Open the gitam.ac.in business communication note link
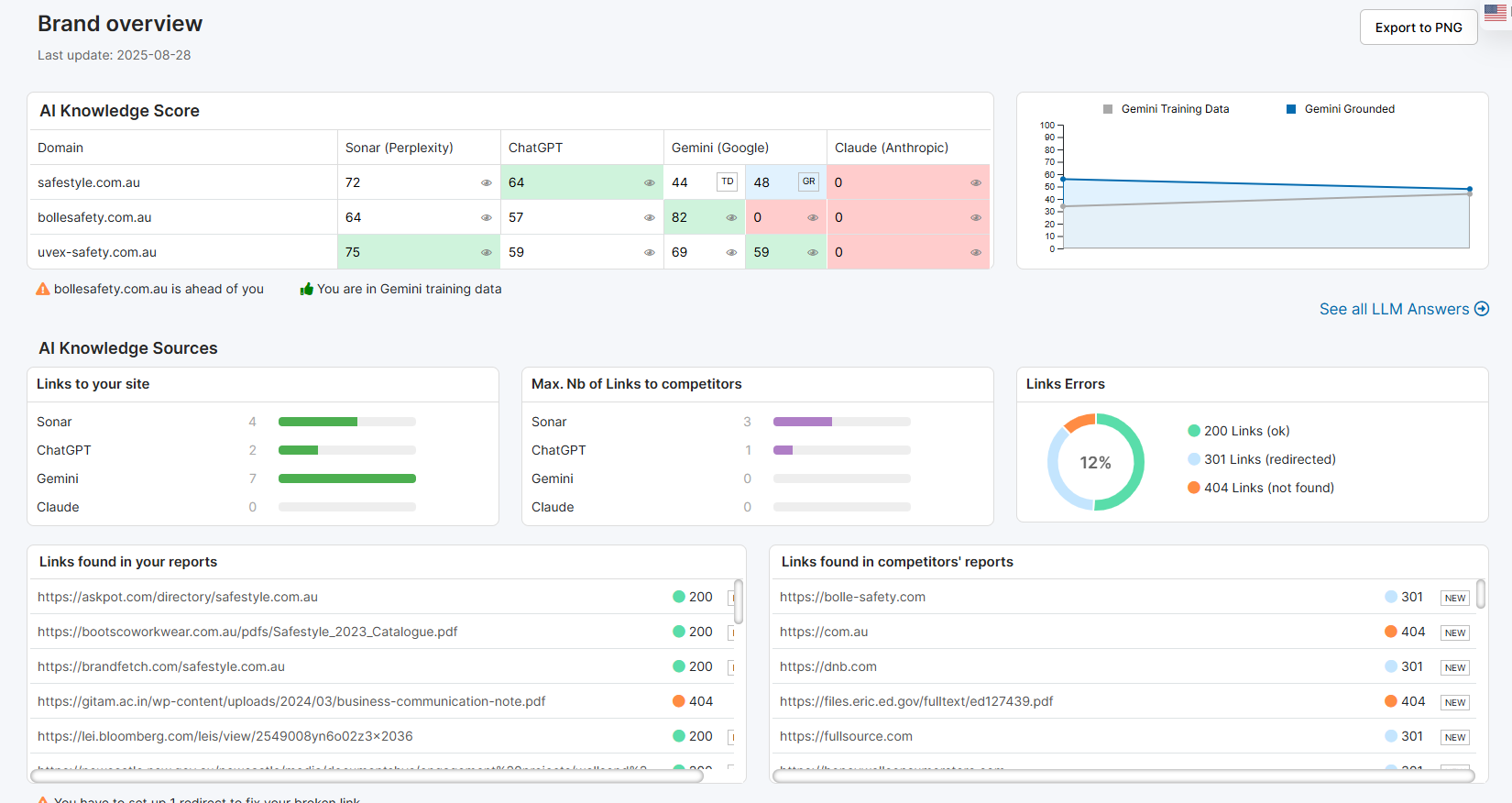 (x=291, y=701)
